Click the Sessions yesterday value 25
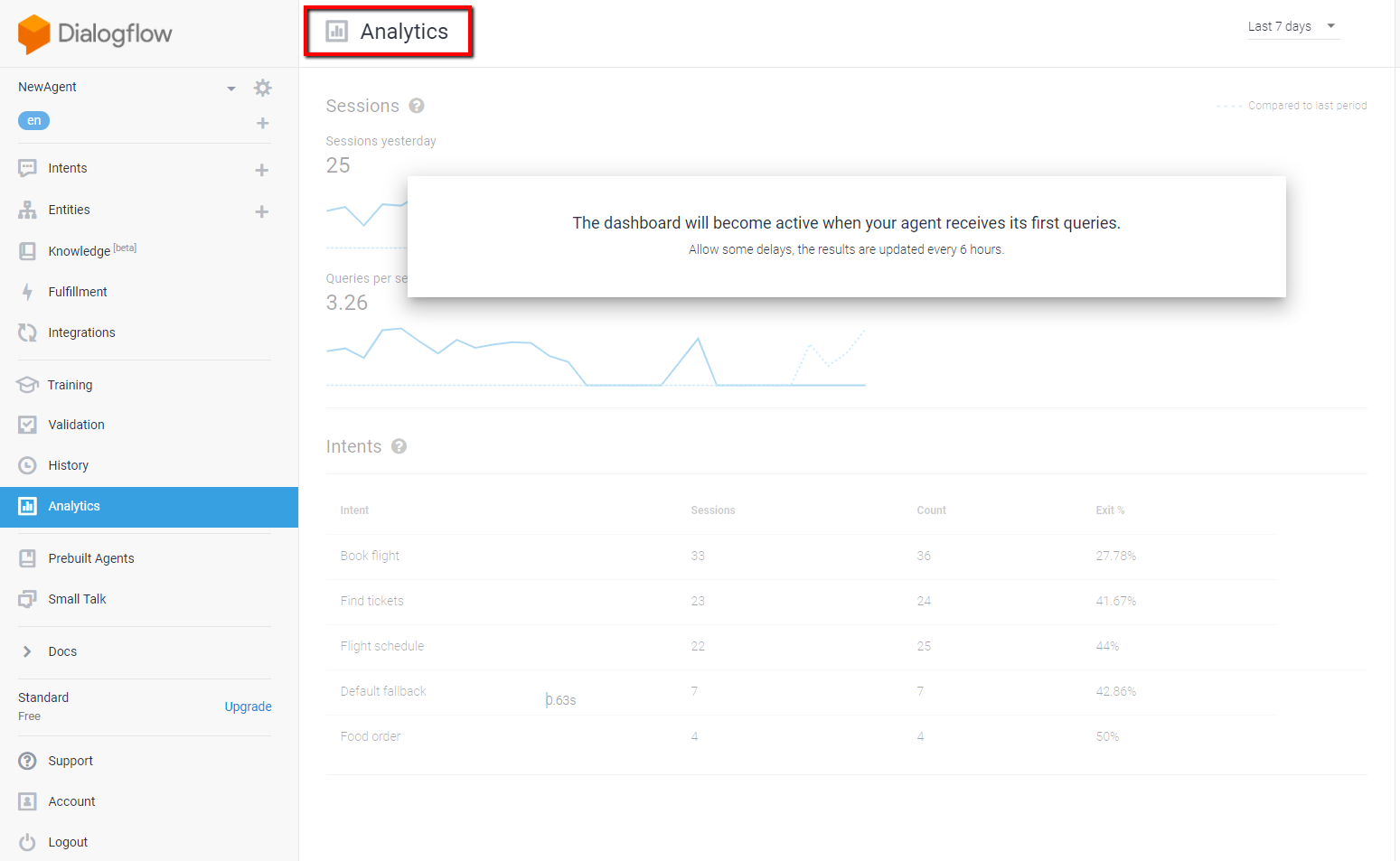 click(x=338, y=165)
